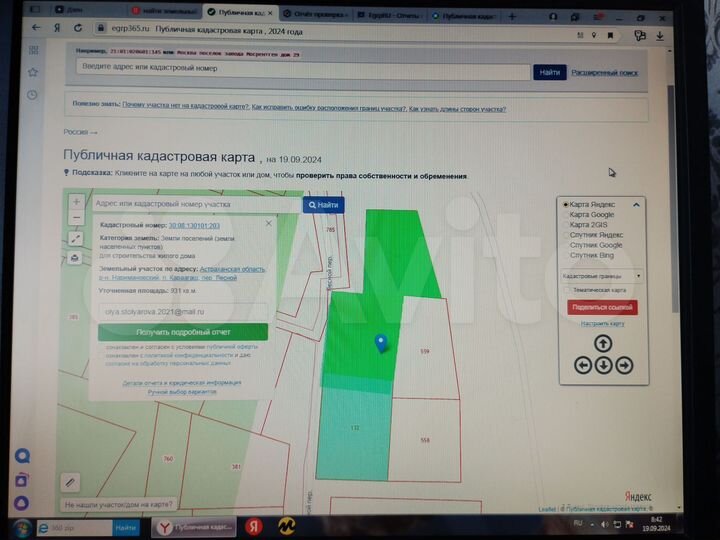Screen dimensions: 720x540
Task: Switch to the last Публичная кадастровая tab
Action: pyautogui.click(x=464, y=16)
